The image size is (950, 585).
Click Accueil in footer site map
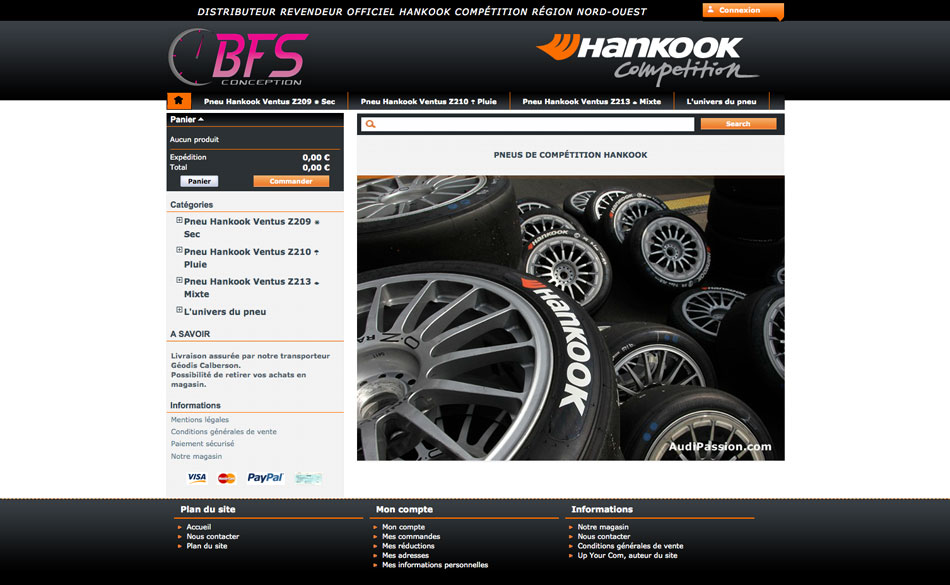pyautogui.click(x=199, y=527)
